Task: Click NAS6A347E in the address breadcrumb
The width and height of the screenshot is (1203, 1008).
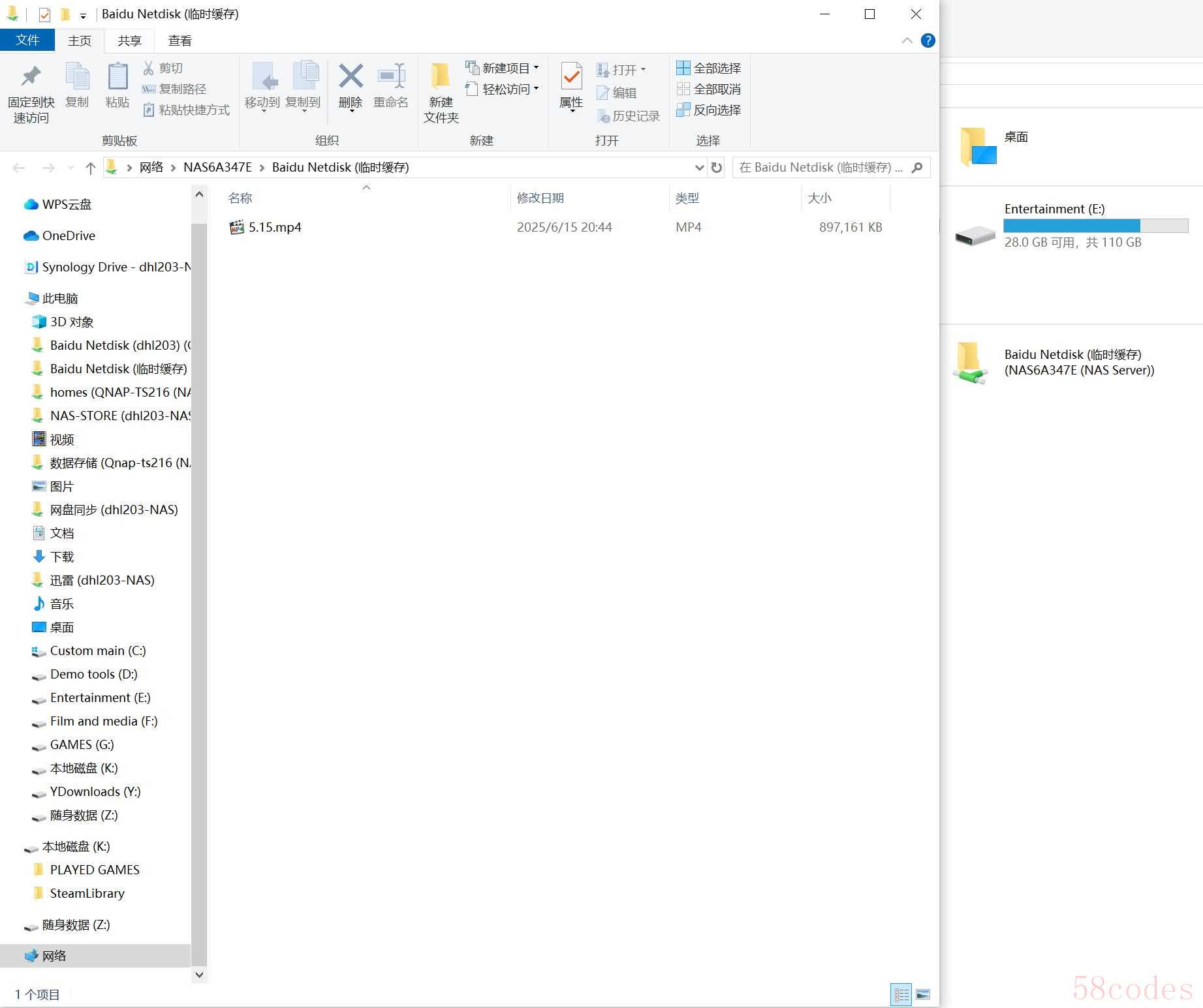Action: click(x=217, y=168)
